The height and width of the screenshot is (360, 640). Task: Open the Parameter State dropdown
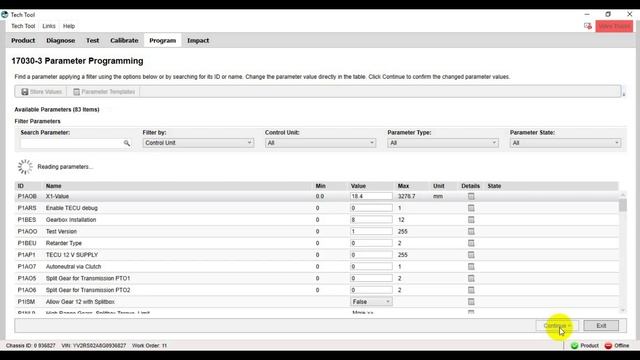click(x=565, y=143)
